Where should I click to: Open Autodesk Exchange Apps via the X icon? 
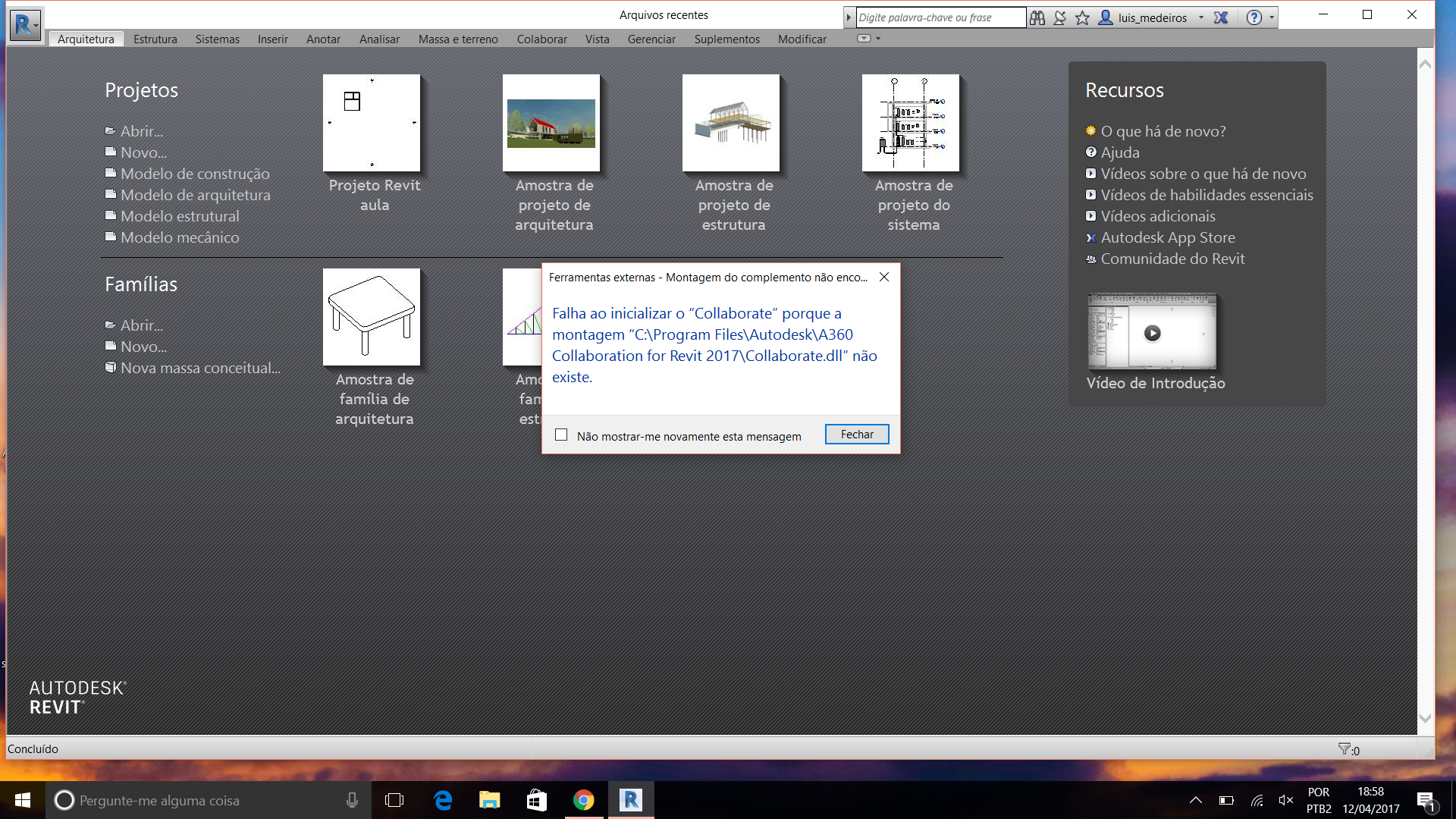coord(1219,17)
